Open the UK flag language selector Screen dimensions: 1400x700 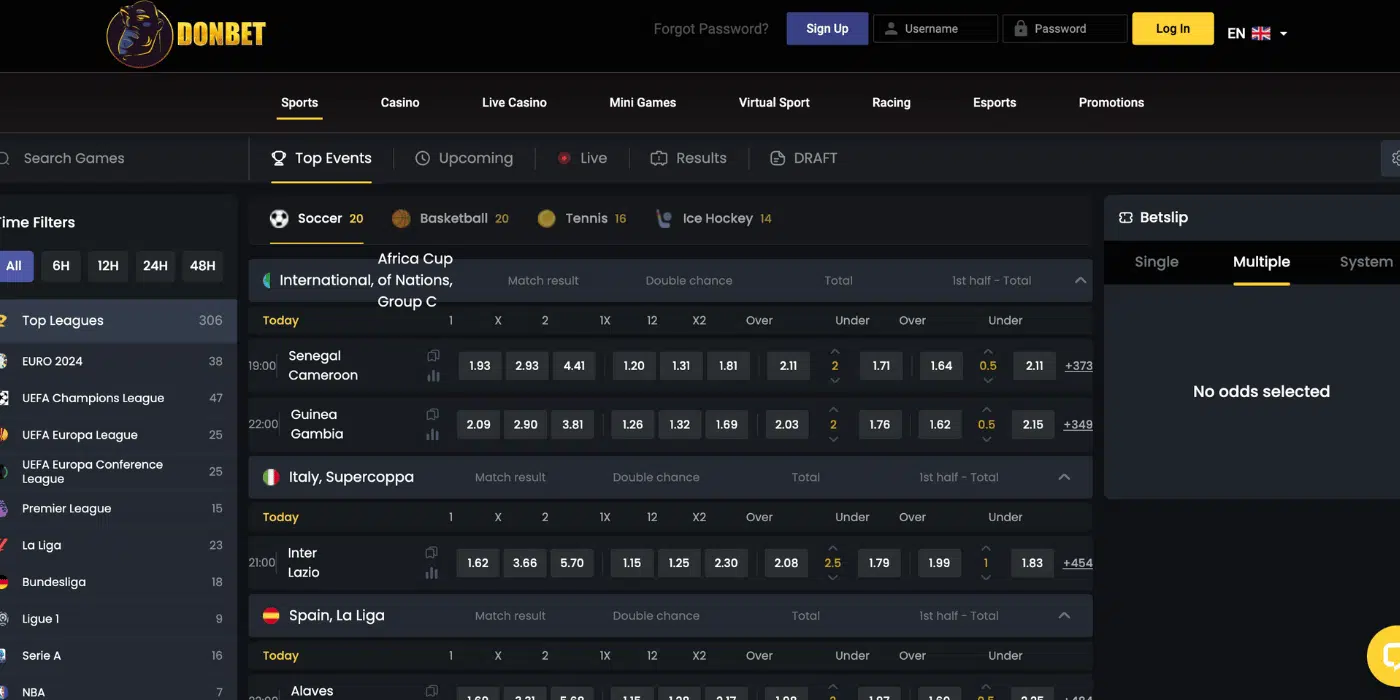tap(1261, 33)
